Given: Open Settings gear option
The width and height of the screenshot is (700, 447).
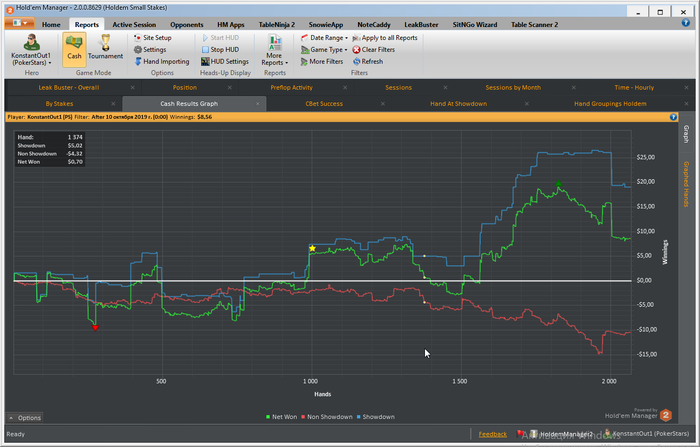Looking at the screenshot, I should pyautogui.click(x=150, y=50).
